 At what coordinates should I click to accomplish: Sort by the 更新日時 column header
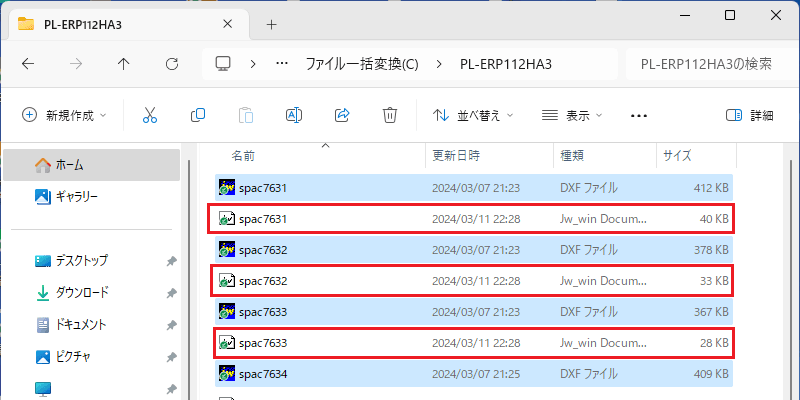point(456,156)
